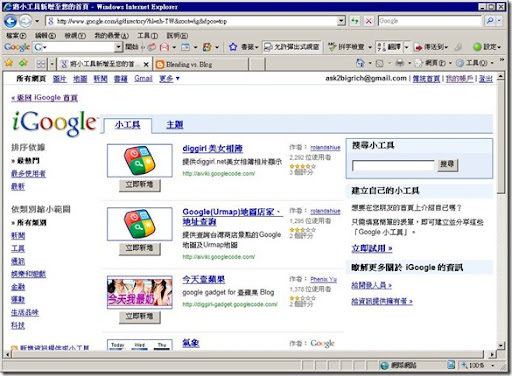The height and width of the screenshot is (376, 512).
Task: Expand the address bar history dropdown
Action: pyautogui.click(x=341, y=21)
